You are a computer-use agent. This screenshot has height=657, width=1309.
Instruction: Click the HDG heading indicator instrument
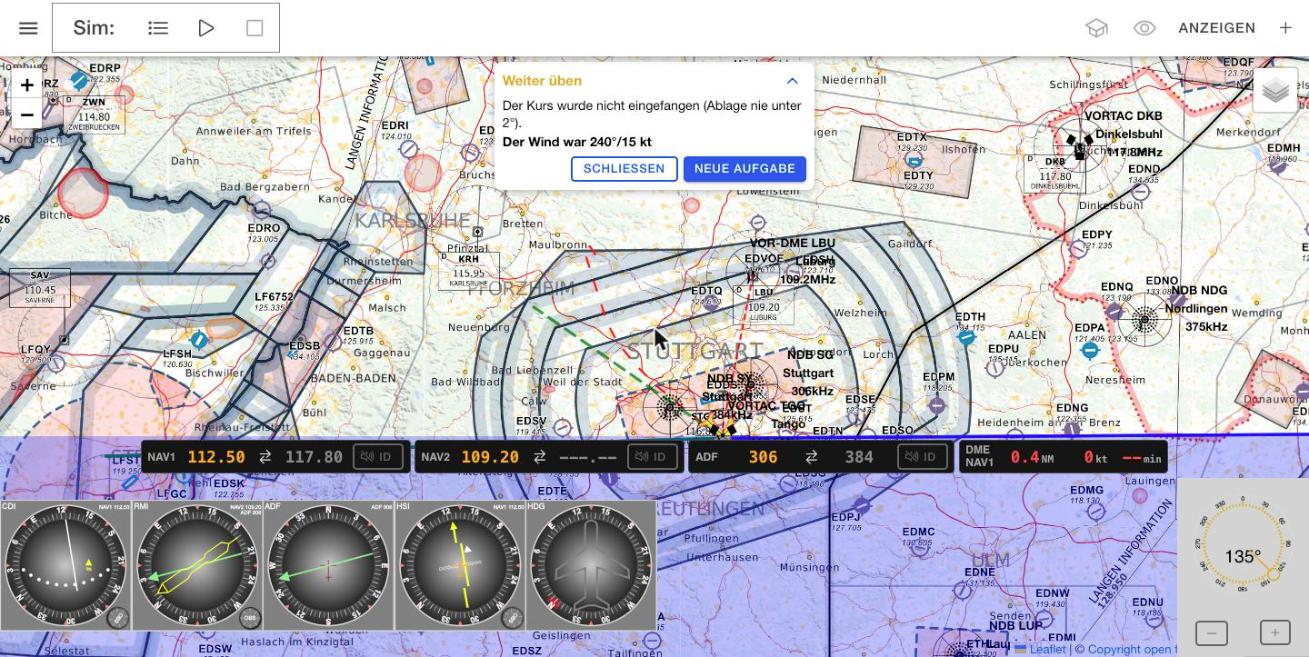pyautogui.click(x=592, y=566)
